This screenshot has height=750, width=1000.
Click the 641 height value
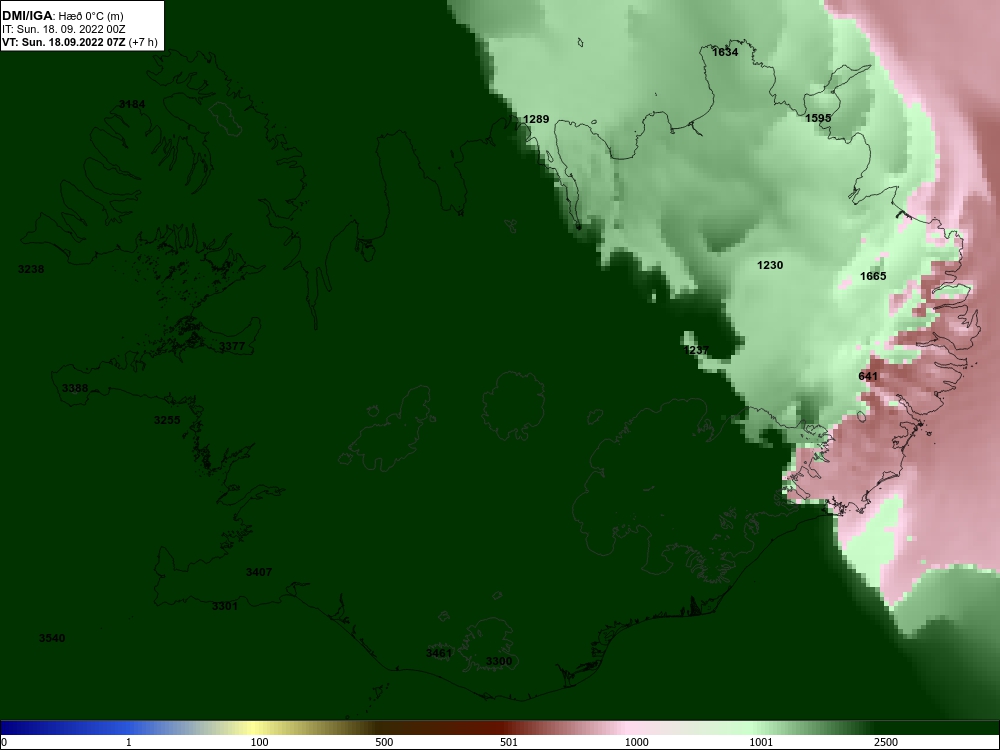click(868, 376)
